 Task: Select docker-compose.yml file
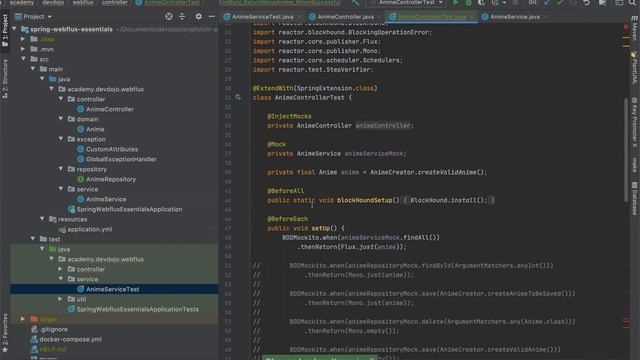(x=66, y=339)
